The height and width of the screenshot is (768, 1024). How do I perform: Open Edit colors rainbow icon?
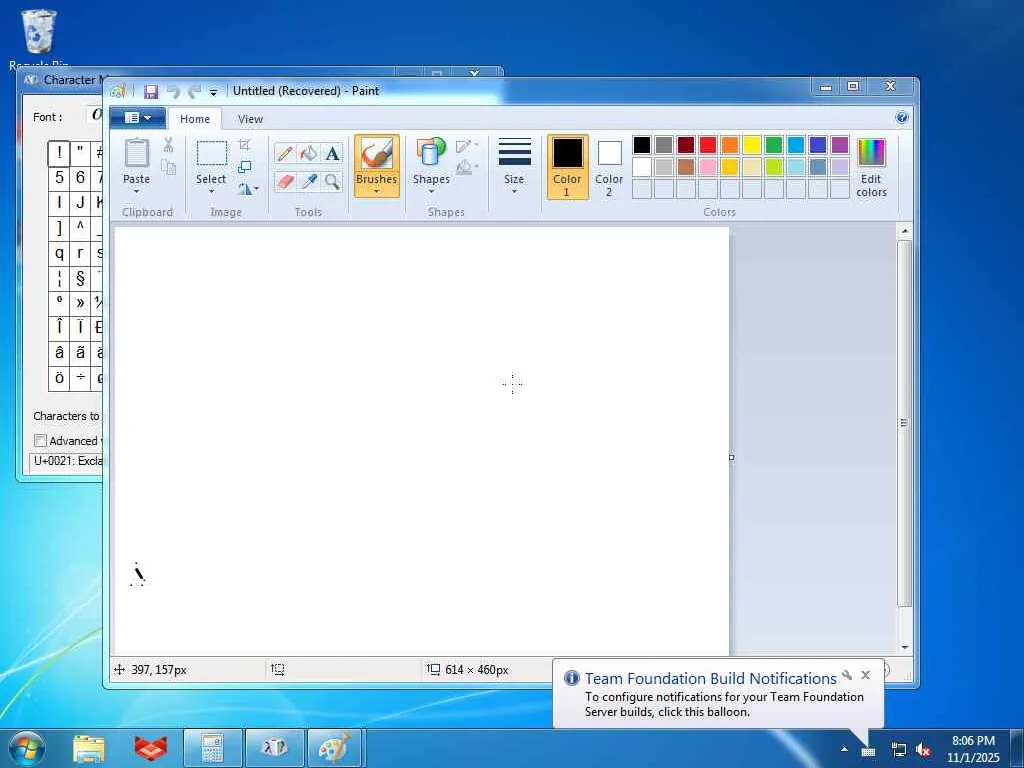[871, 153]
